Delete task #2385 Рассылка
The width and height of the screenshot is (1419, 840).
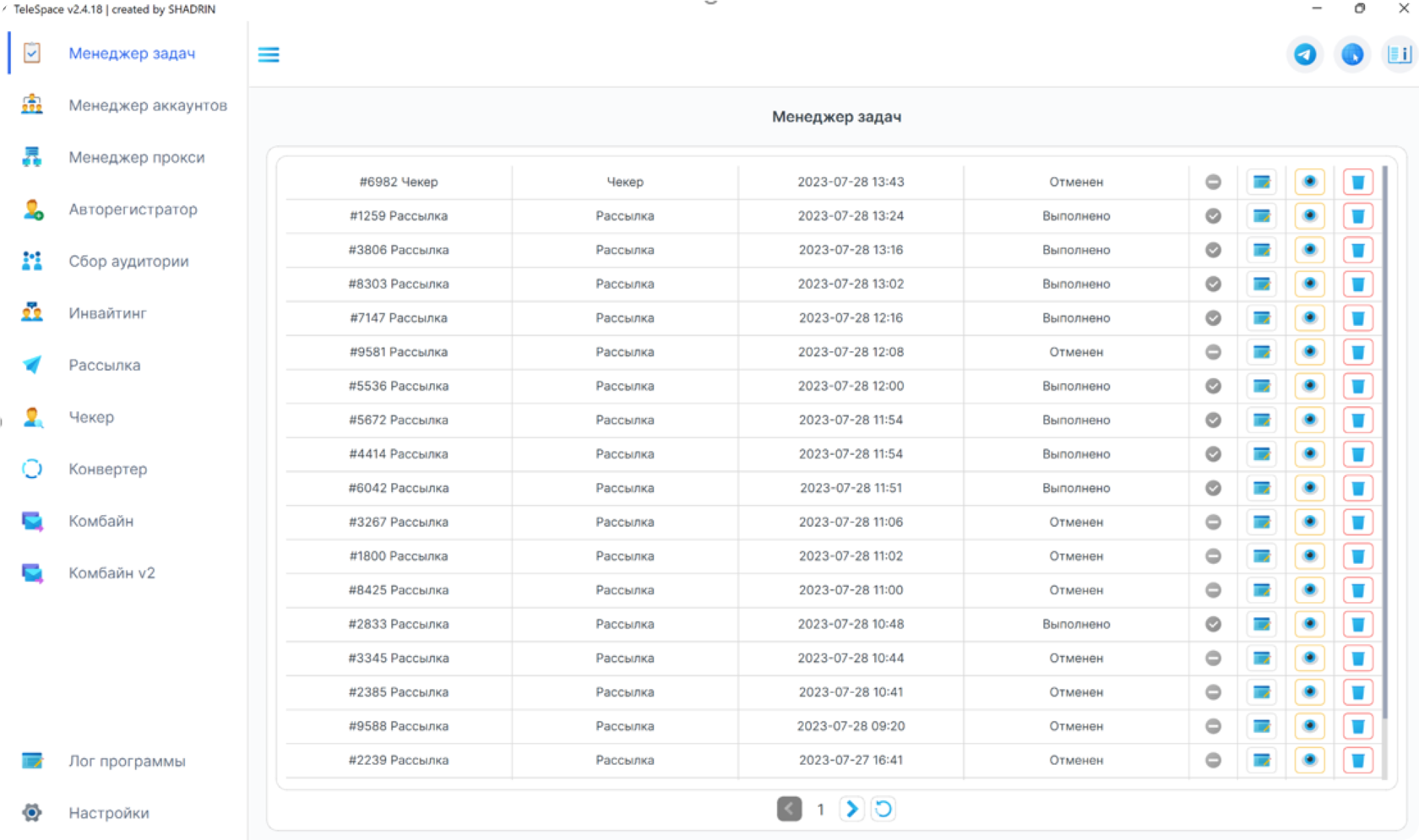pyautogui.click(x=1358, y=692)
